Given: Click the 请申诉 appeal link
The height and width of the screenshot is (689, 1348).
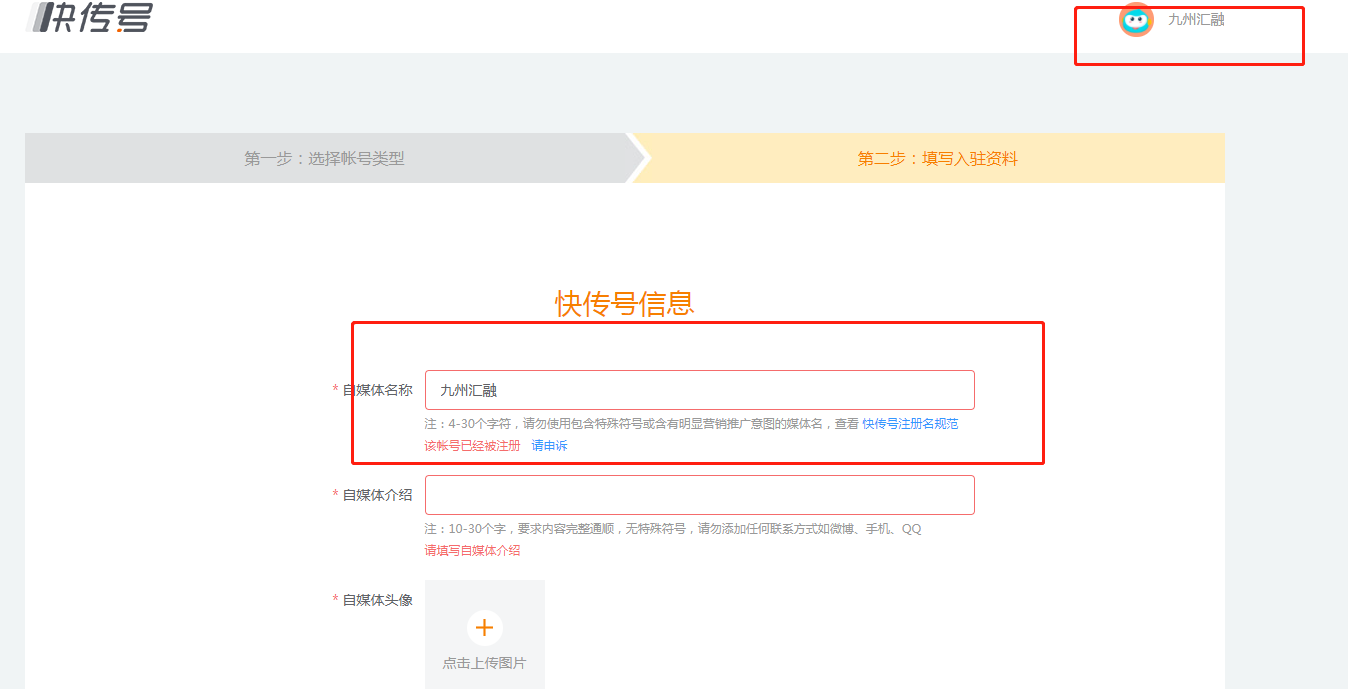Looking at the screenshot, I should (549, 446).
